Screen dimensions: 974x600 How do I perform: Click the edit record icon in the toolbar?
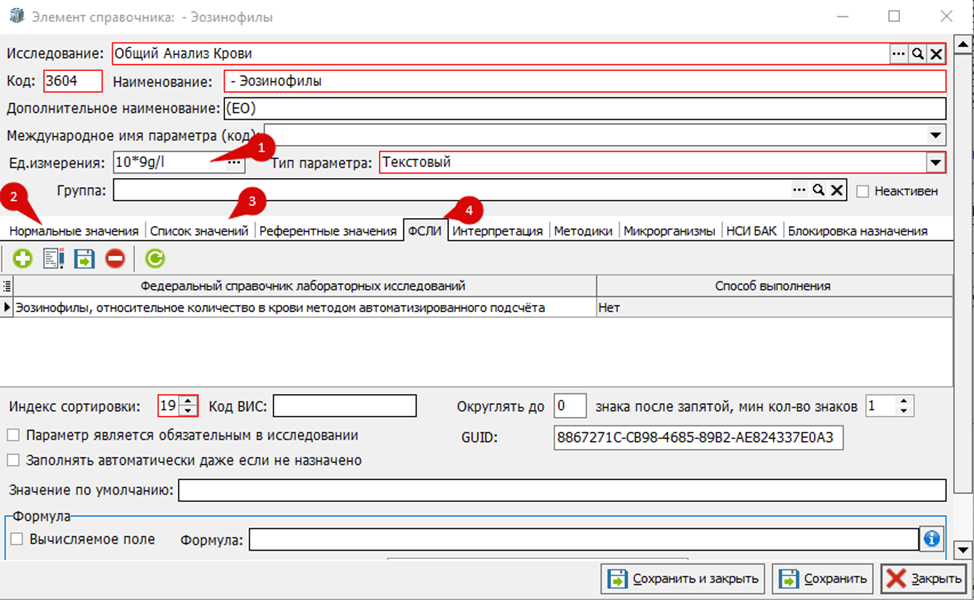click(x=53, y=258)
